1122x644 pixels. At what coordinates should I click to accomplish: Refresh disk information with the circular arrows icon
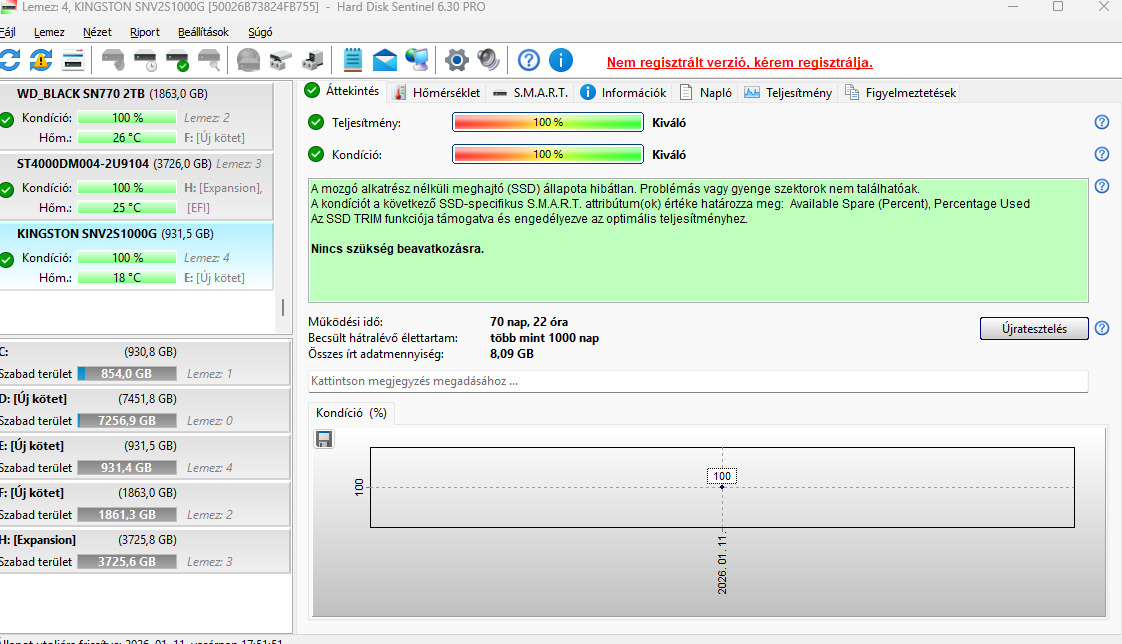pos(10,60)
